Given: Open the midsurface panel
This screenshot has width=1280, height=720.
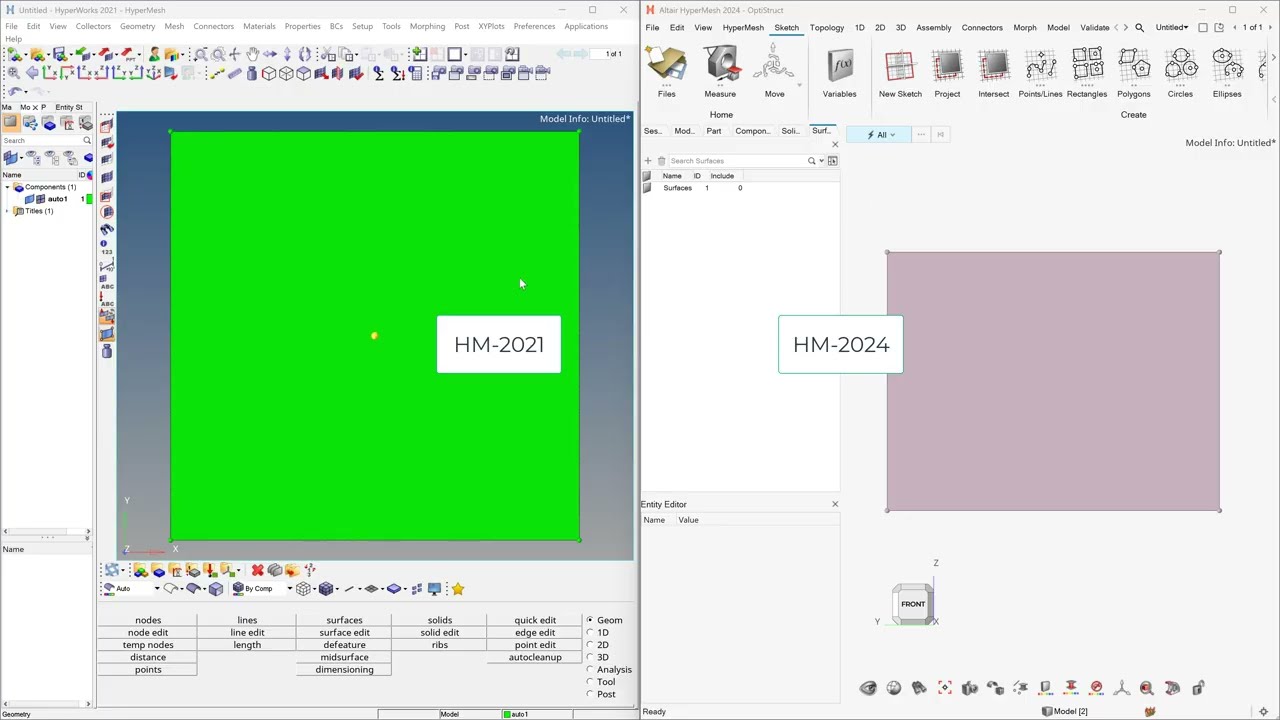Looking at the screenshot, I should (x=344, y=657).
